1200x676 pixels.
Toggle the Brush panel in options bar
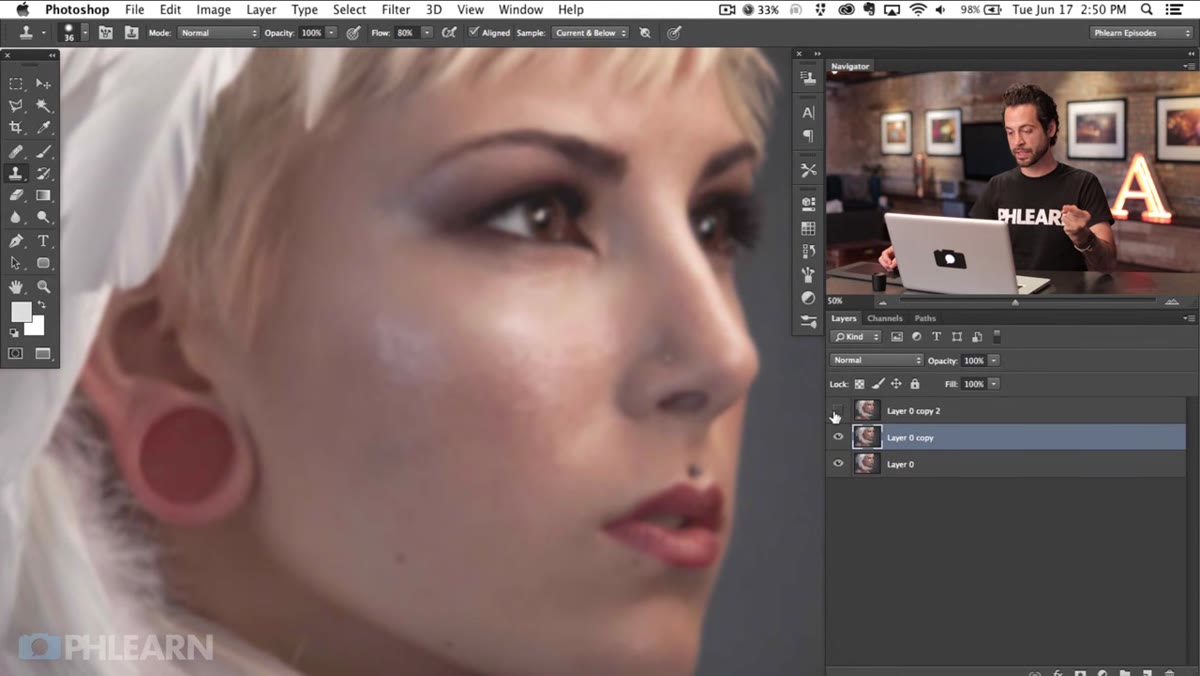point(106,33)
